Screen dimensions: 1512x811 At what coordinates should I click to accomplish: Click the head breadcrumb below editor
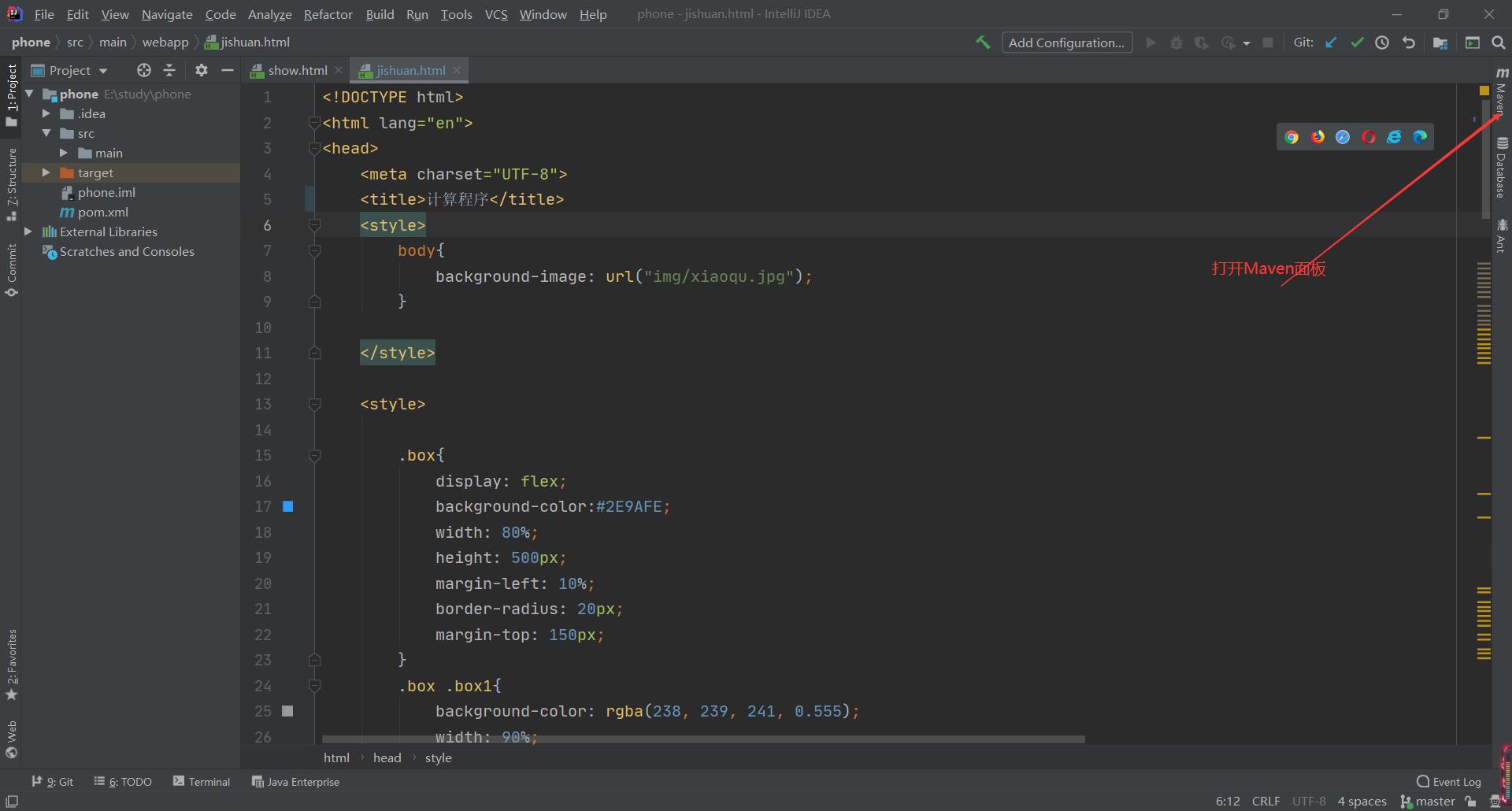387,757
